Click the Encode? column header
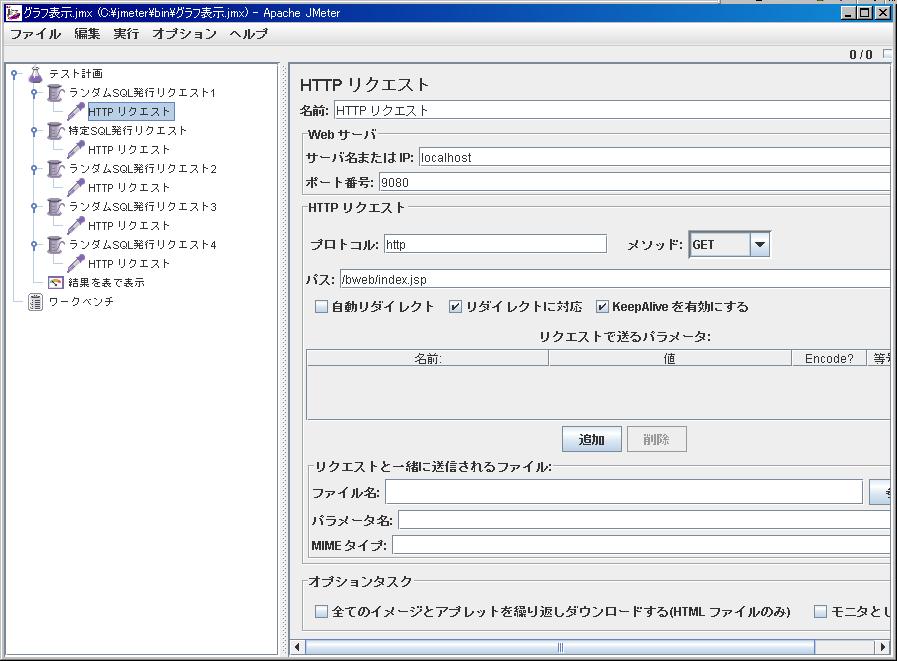 (828, 358)
